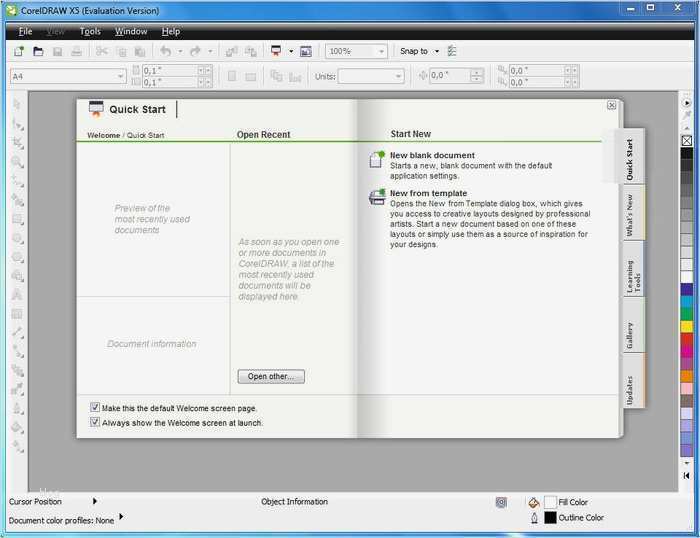Click the Save disk icon in toolbar
This screenshot has width=700, height=538.
pos(58,52)
